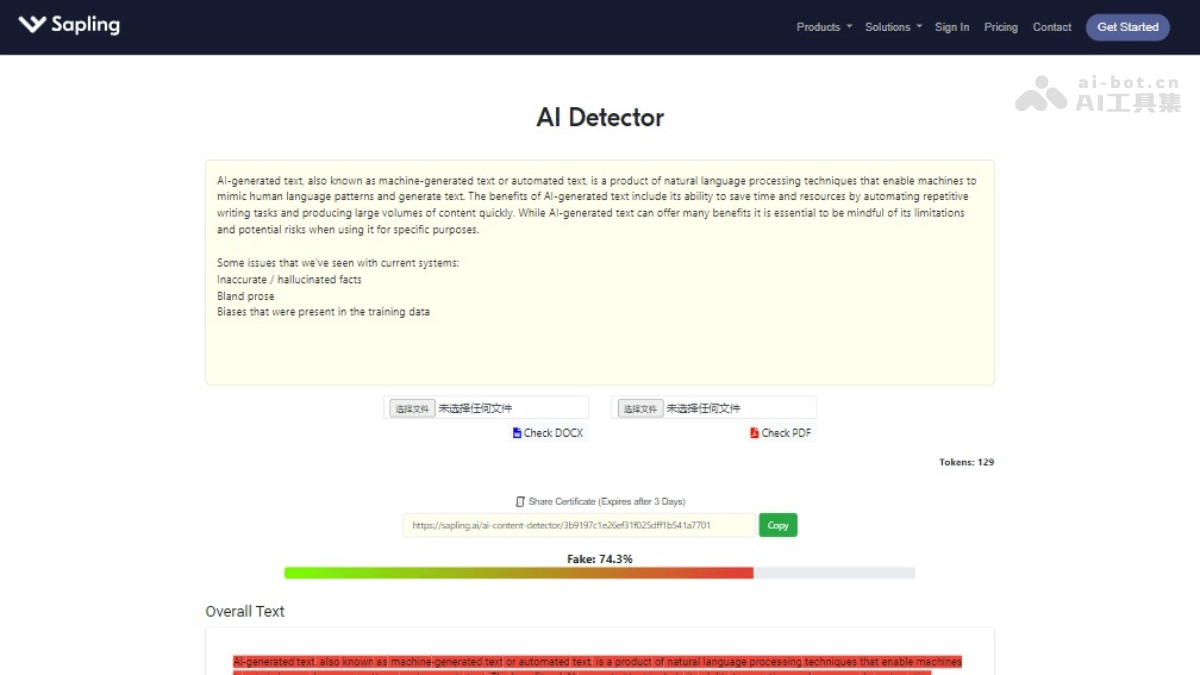The height and width of the screenshot is (675, 1200).
Task: Click the right file chooser for PDF upload
Action: pos(638,407)
